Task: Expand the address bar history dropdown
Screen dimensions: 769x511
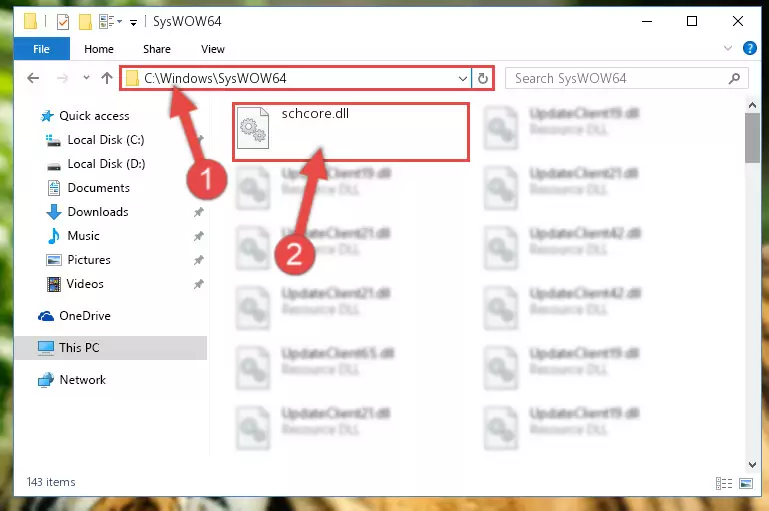Action: coord(462,78)
